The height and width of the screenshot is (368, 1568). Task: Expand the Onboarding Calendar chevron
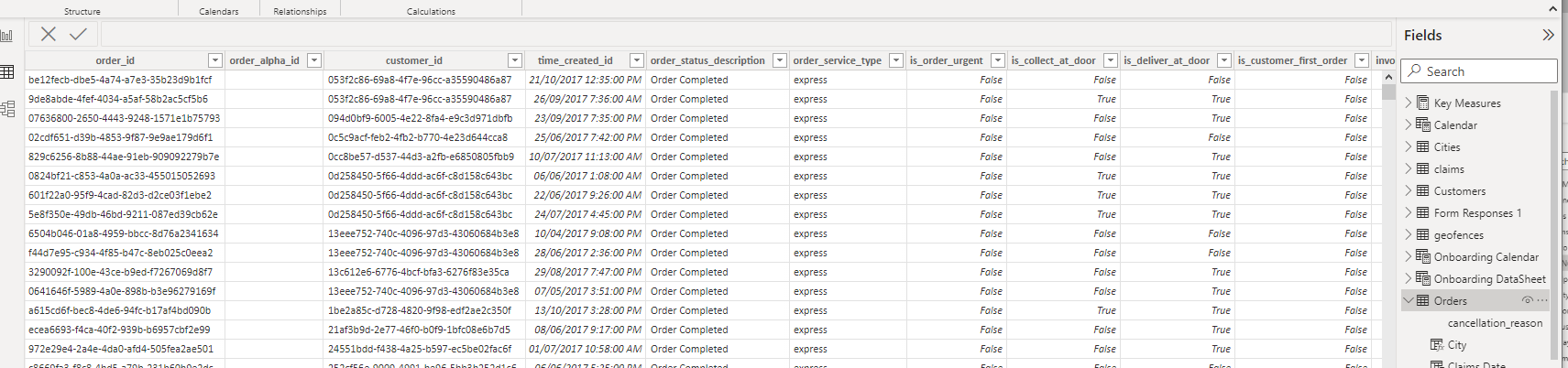[x=1409, y=256]
